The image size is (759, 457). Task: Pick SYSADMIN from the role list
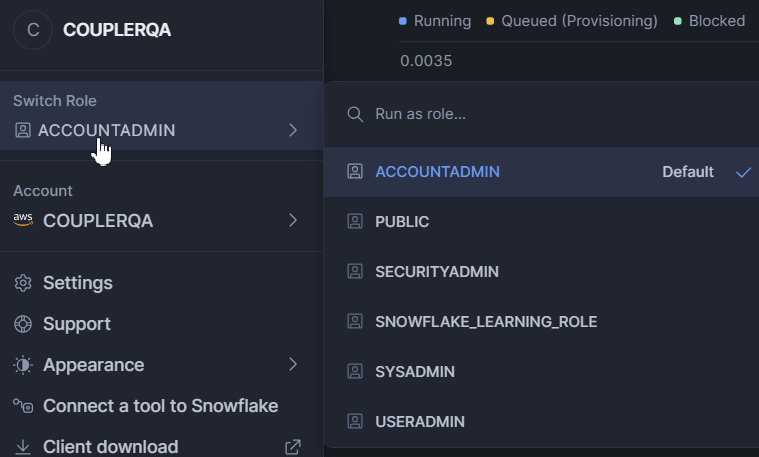pyautogui.click(x=414, y=372)
